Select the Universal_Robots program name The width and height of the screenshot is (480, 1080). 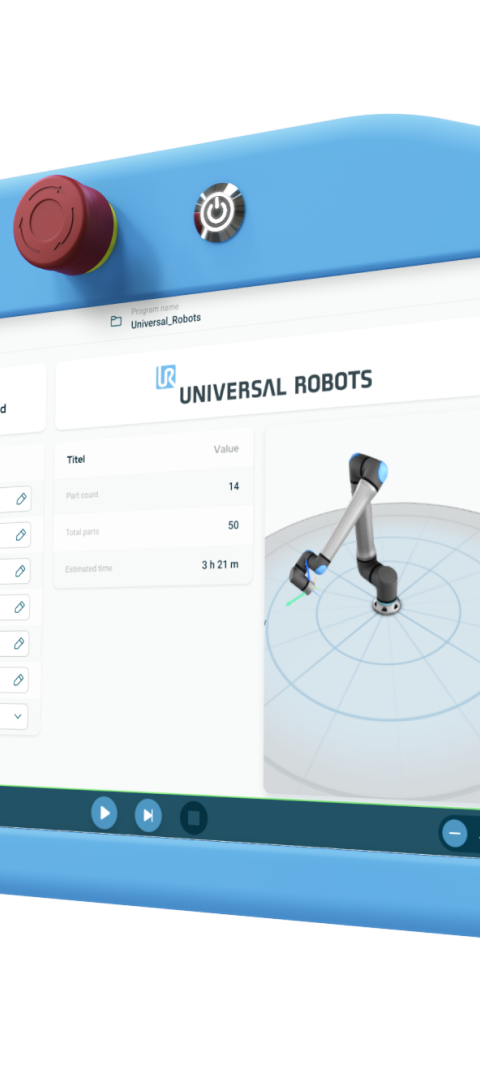tap(166, 320)
